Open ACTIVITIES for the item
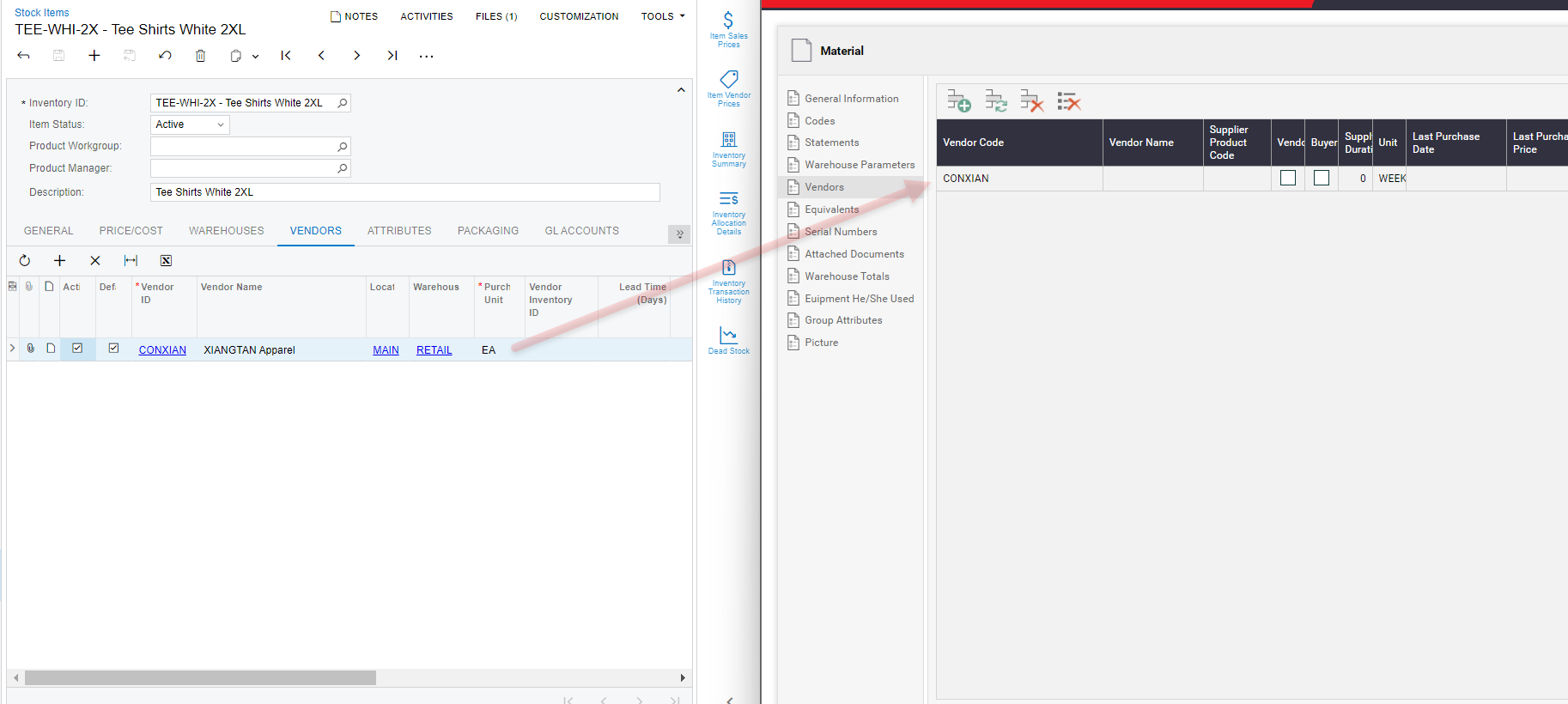 [x=427, y=16]
